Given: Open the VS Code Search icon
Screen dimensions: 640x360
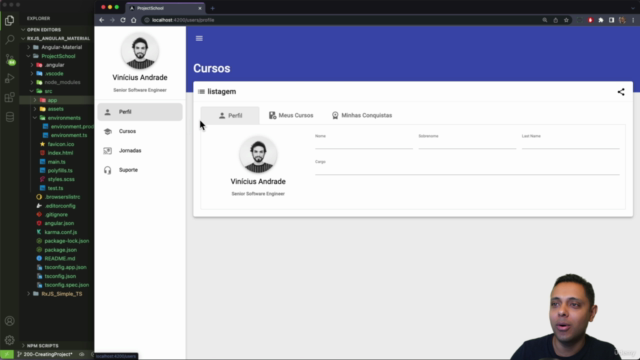Looking at the screenshot, I should coord(9,40).
